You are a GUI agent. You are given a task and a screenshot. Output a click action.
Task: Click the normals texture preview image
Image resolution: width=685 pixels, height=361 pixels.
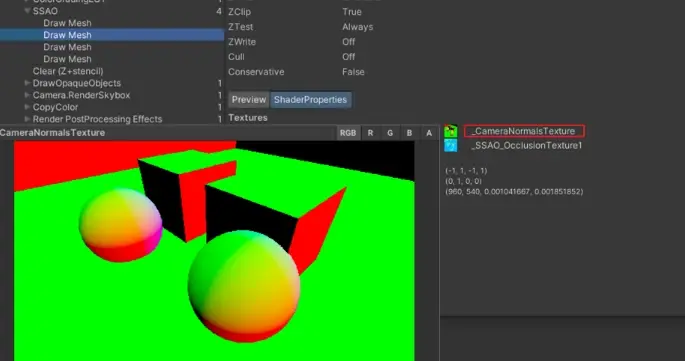click(214, 251)
